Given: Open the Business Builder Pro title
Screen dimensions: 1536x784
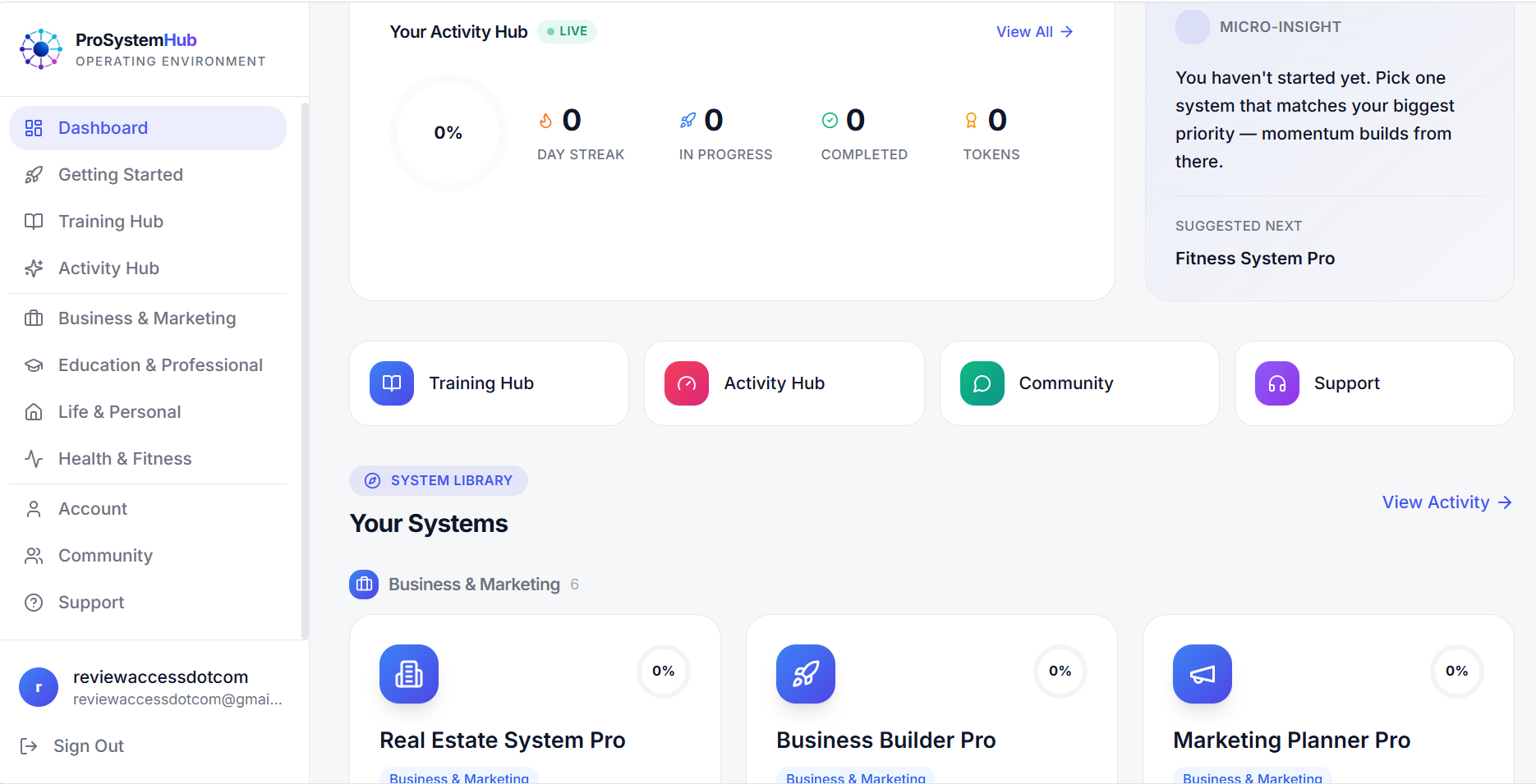Looking at the screenshot, I should tap(886, 740).
